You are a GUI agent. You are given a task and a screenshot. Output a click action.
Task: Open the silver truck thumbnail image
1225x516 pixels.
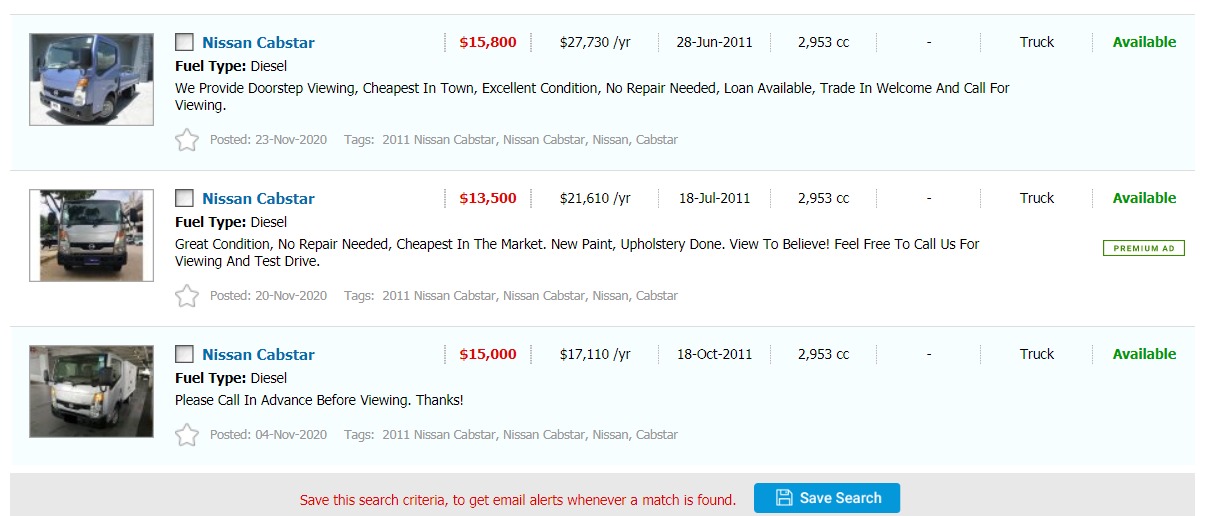tap(91, 235)
